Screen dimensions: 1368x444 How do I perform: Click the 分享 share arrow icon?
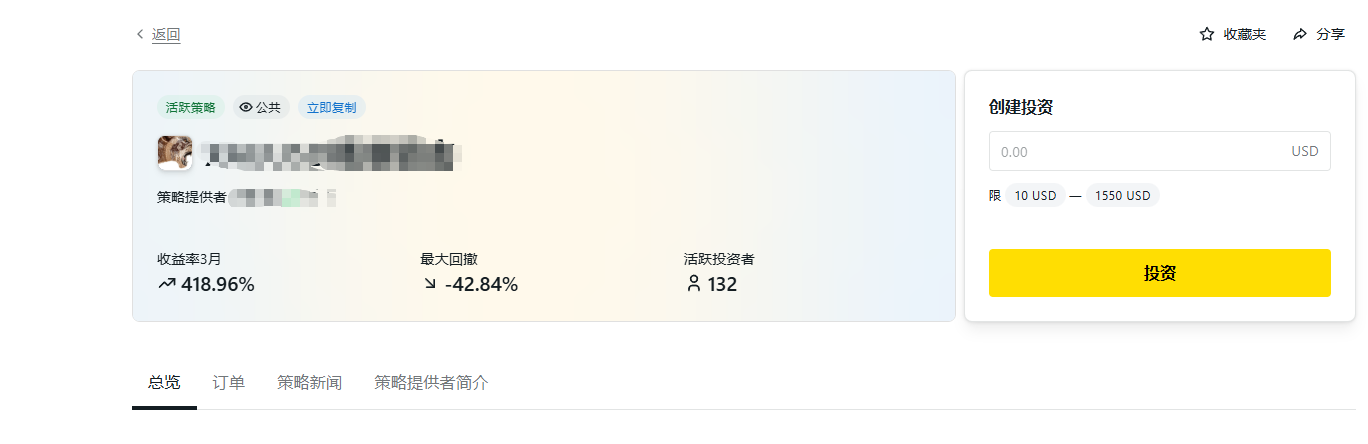pos(1300,35)
